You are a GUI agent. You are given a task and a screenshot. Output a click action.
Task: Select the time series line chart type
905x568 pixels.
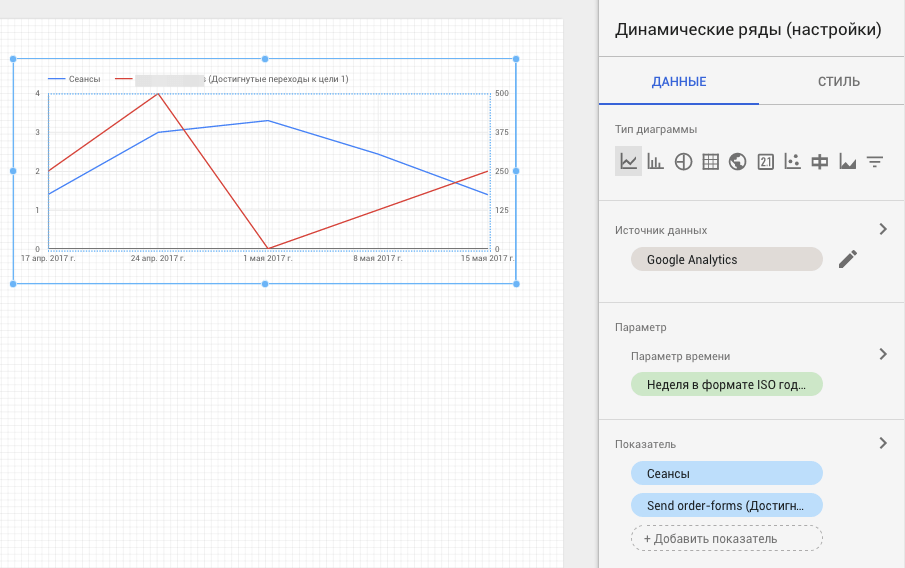628,161
